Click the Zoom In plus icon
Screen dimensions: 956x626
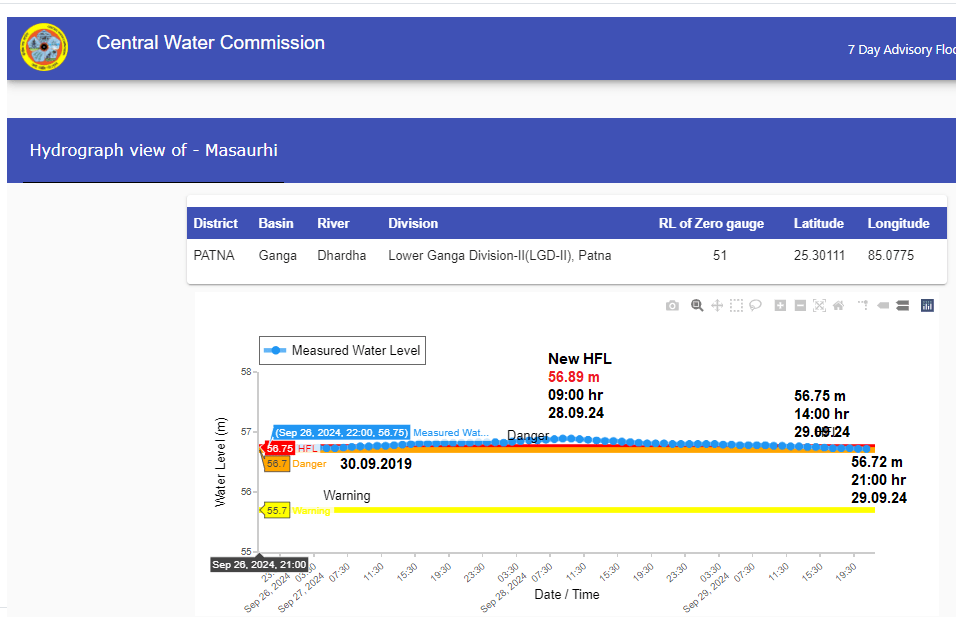pos(780,305)
